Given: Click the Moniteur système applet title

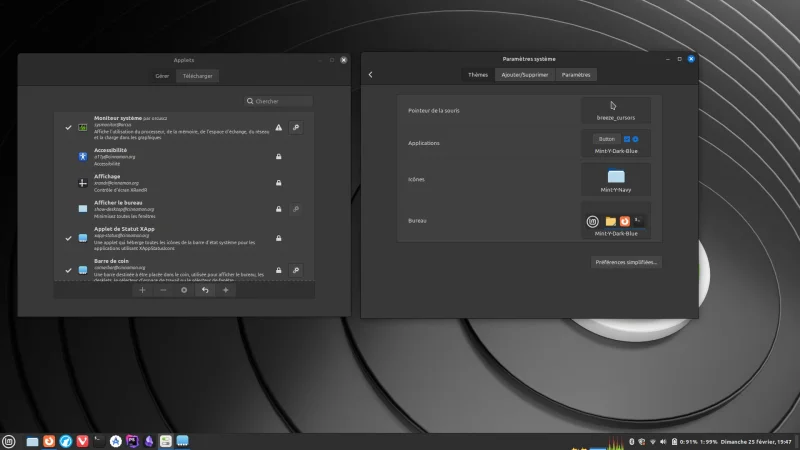Looking at the screenshot, I should click(118, 118).
